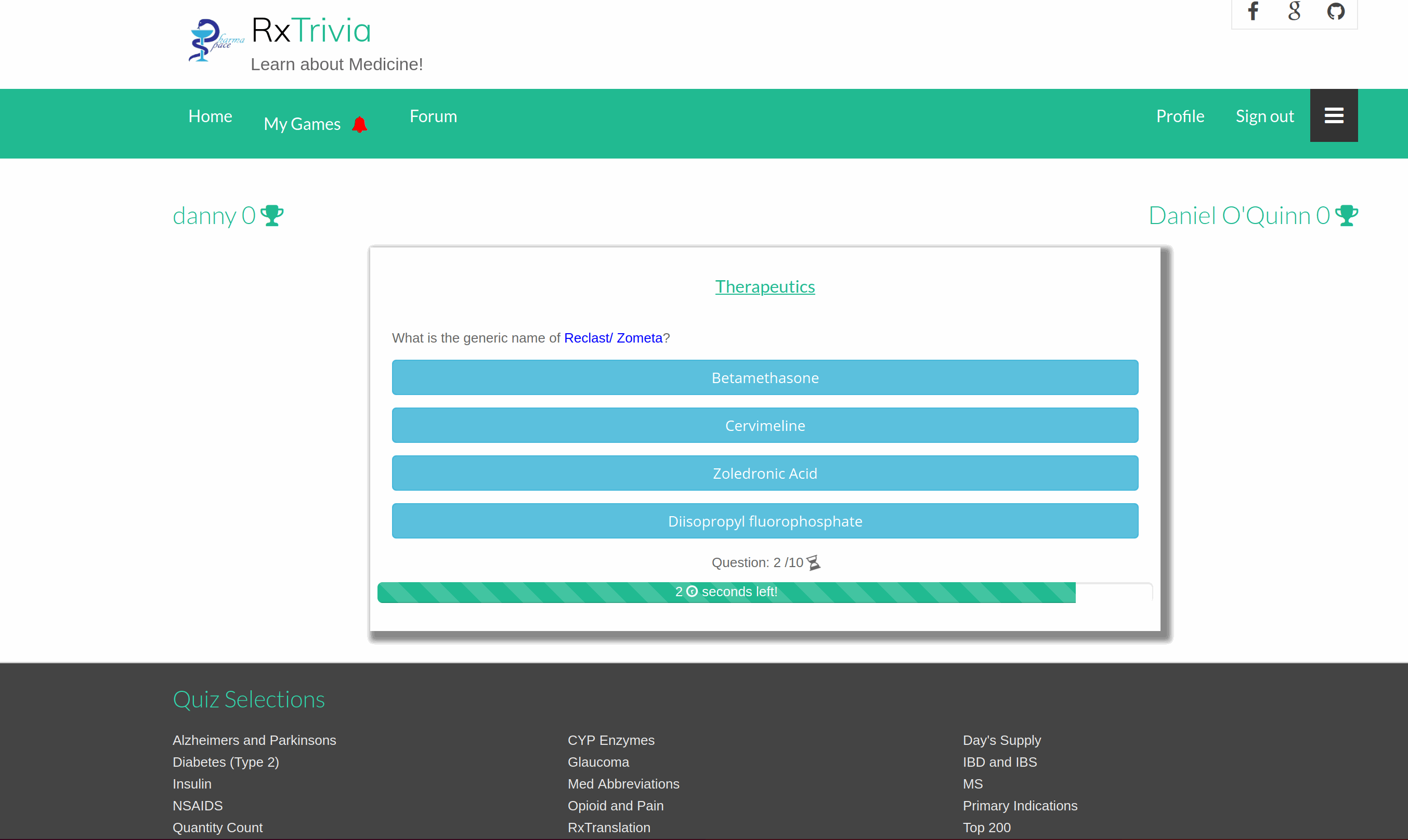The width and height of the screenshot is (1408, 840).
Task: Pick Diisopropyl fluorophosphate answer
Action: click(764, 521)
